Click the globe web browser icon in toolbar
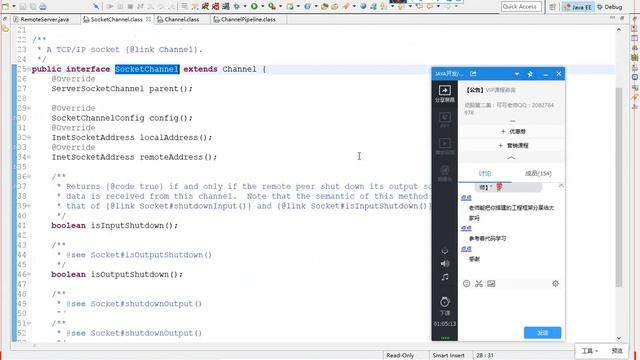The width and height of the screenshot is (640, 360). point(363,6)
